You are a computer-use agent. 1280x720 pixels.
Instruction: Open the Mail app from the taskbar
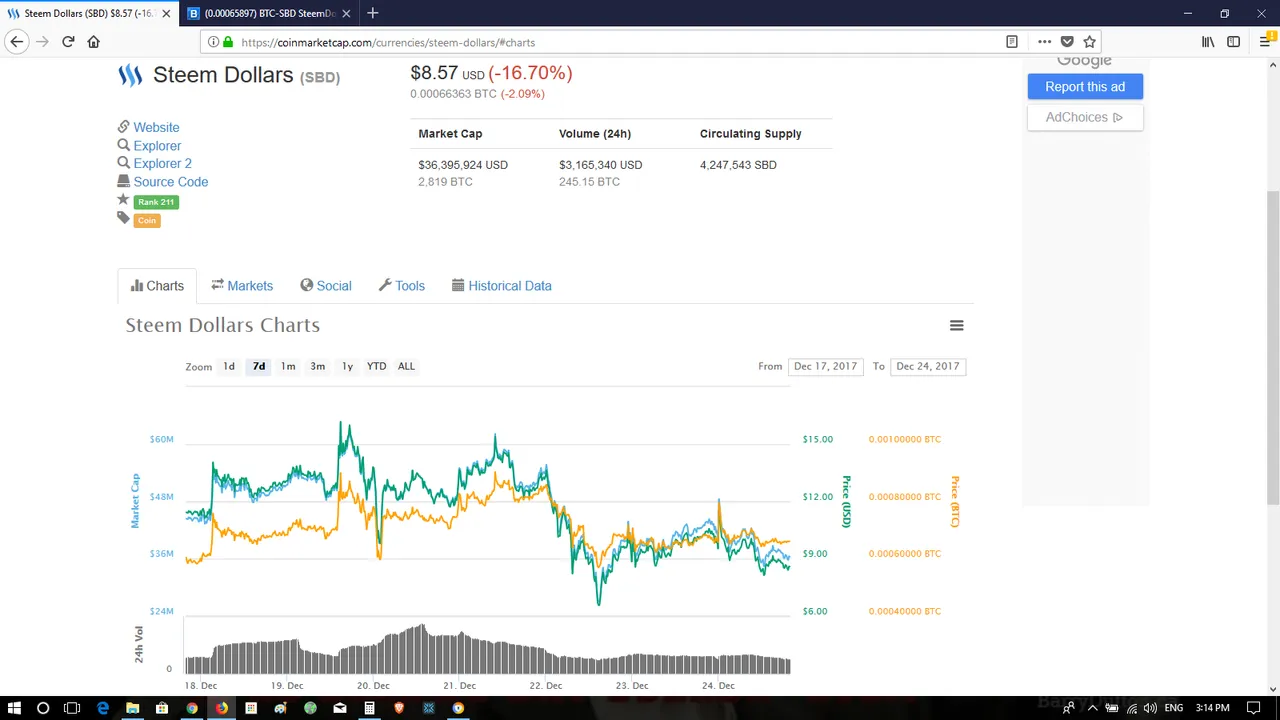(x=340, y=708)
